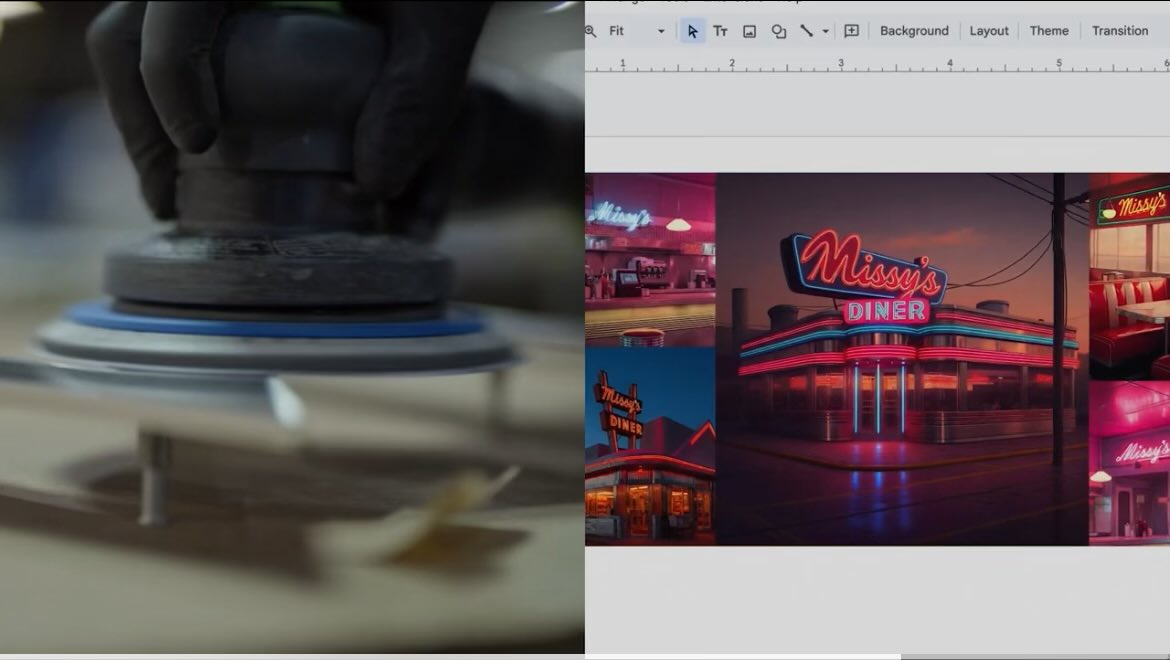Open the Theme panel
Viewport: 1170px width, 660px height.
tap(1048, 31)
